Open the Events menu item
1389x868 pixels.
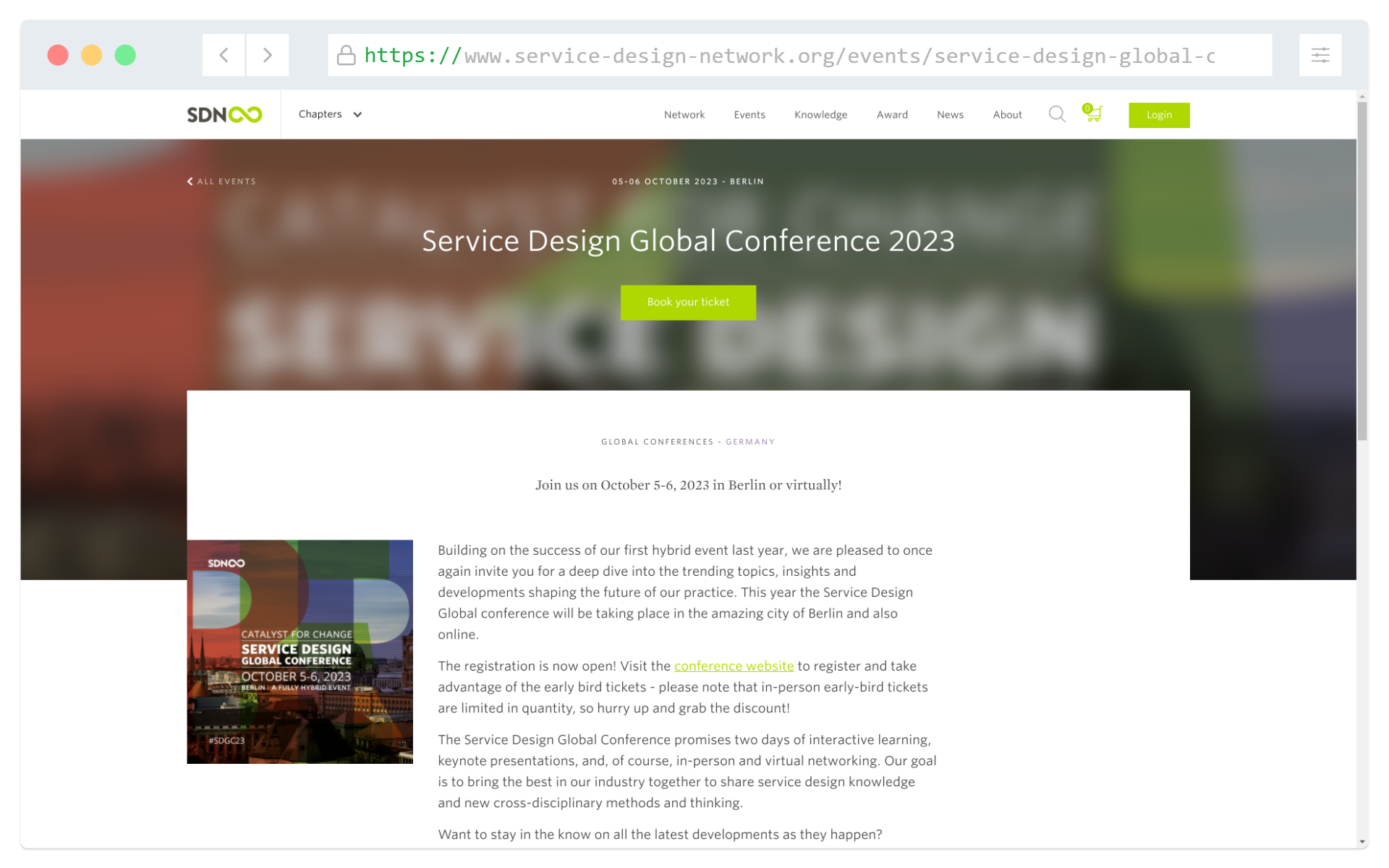(x=749, y=115)
